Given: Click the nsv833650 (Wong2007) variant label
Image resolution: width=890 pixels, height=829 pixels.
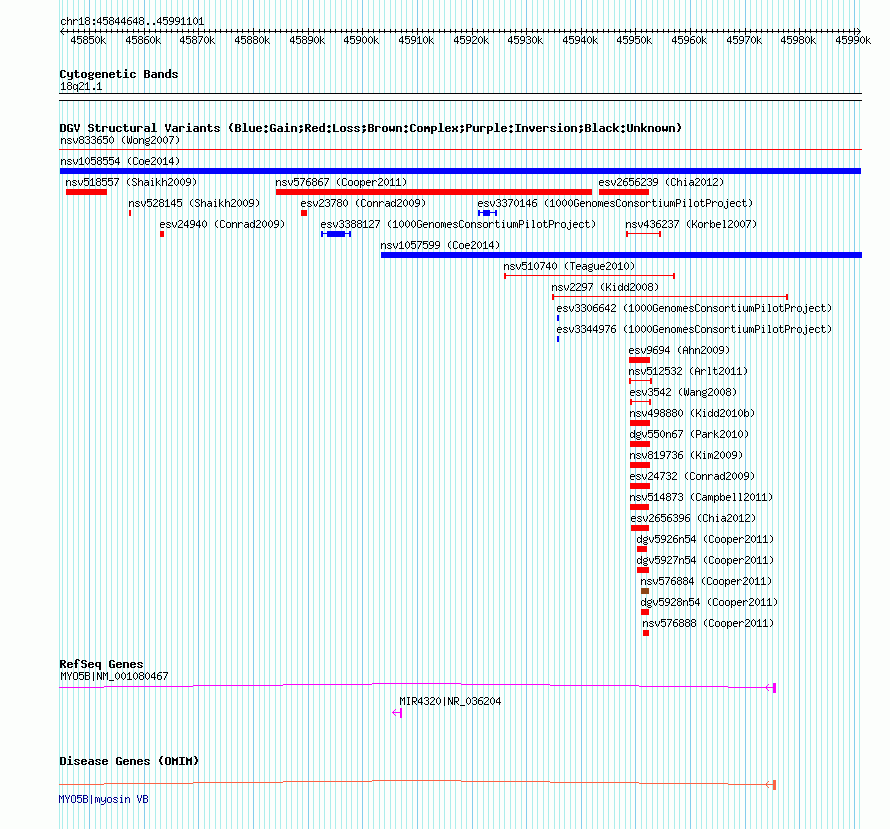Looking at the screenshot, I should (120, 140).
